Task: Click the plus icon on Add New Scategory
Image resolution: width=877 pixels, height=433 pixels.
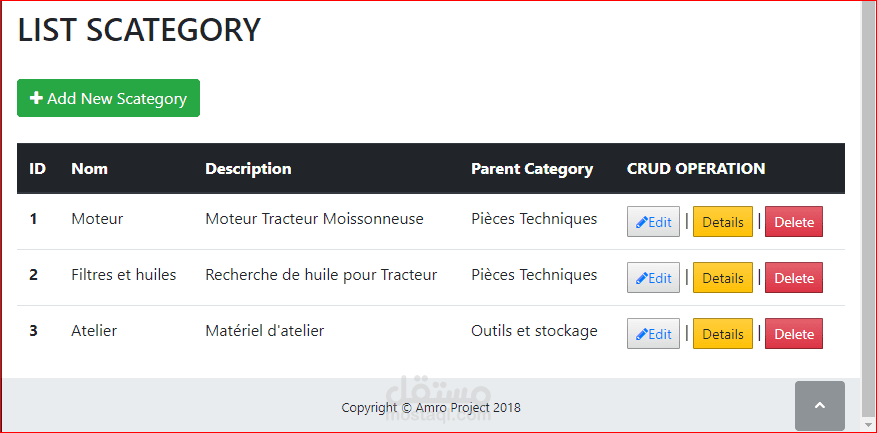Action: tap(36, 98)
